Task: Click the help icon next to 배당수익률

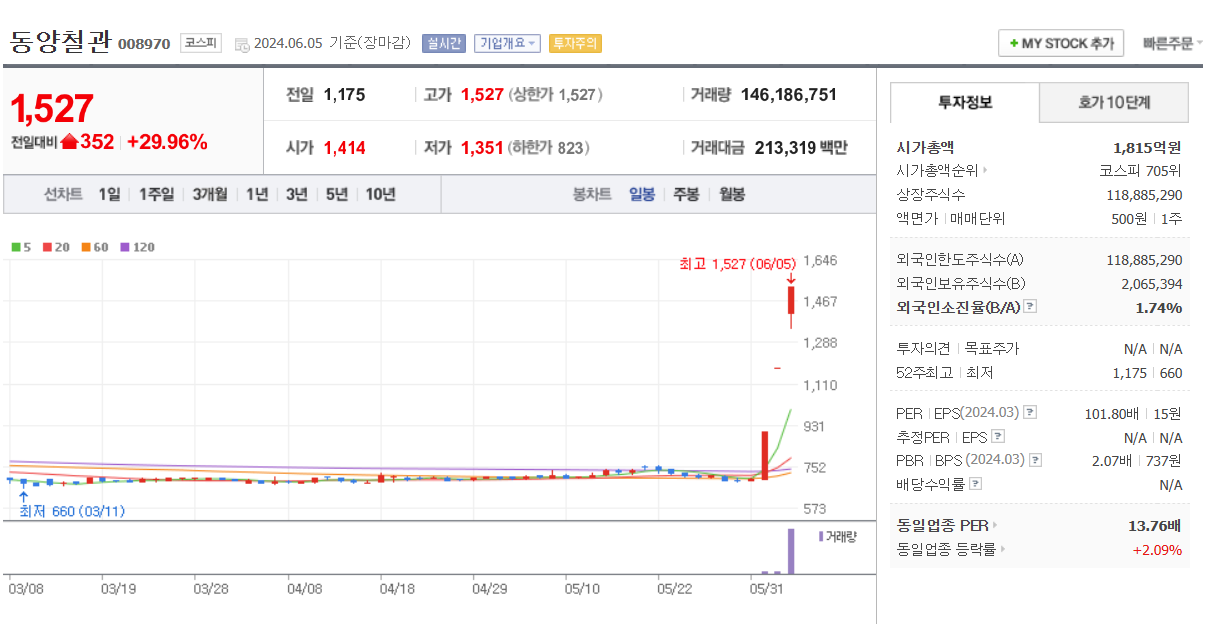Action: (x=976, y=484)
